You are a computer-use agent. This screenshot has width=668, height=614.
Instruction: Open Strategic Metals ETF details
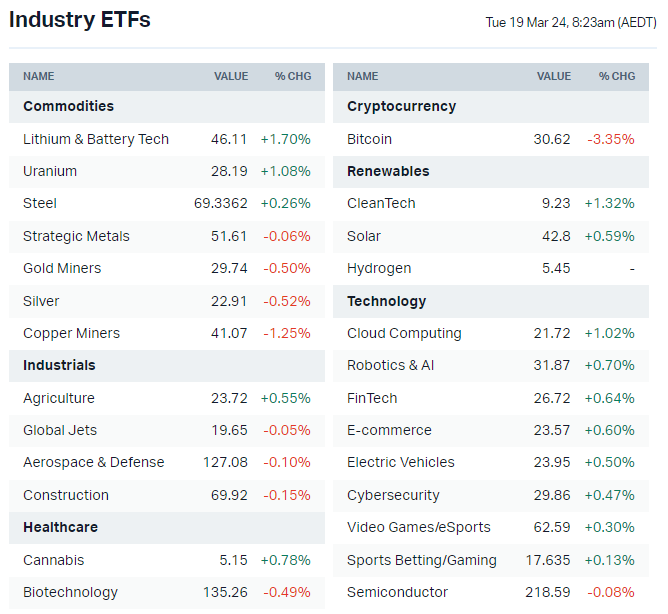[76, 236]
